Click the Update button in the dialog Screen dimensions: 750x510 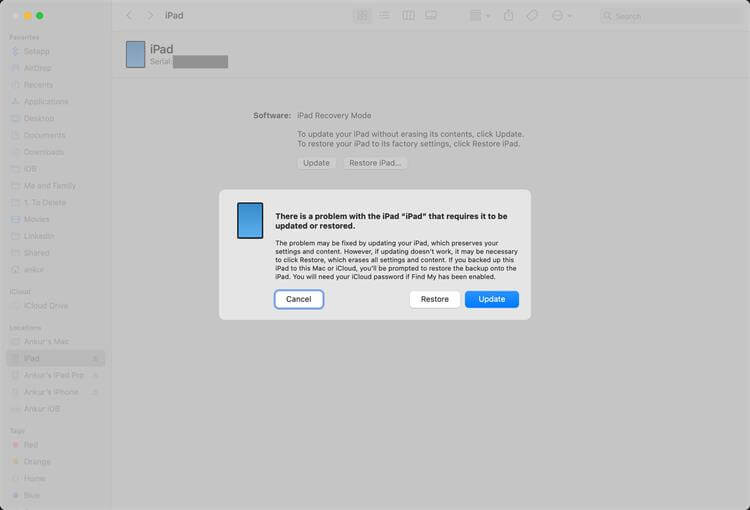[x=491, y=299]
